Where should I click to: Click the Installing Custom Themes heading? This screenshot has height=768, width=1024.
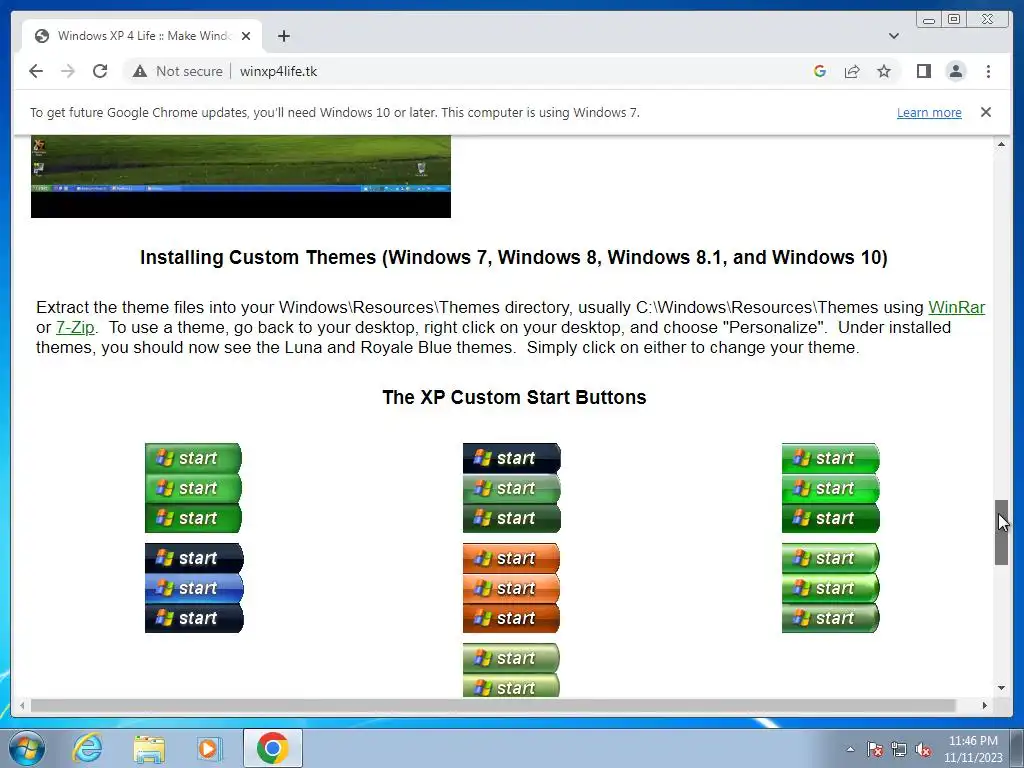click(513, 257)
